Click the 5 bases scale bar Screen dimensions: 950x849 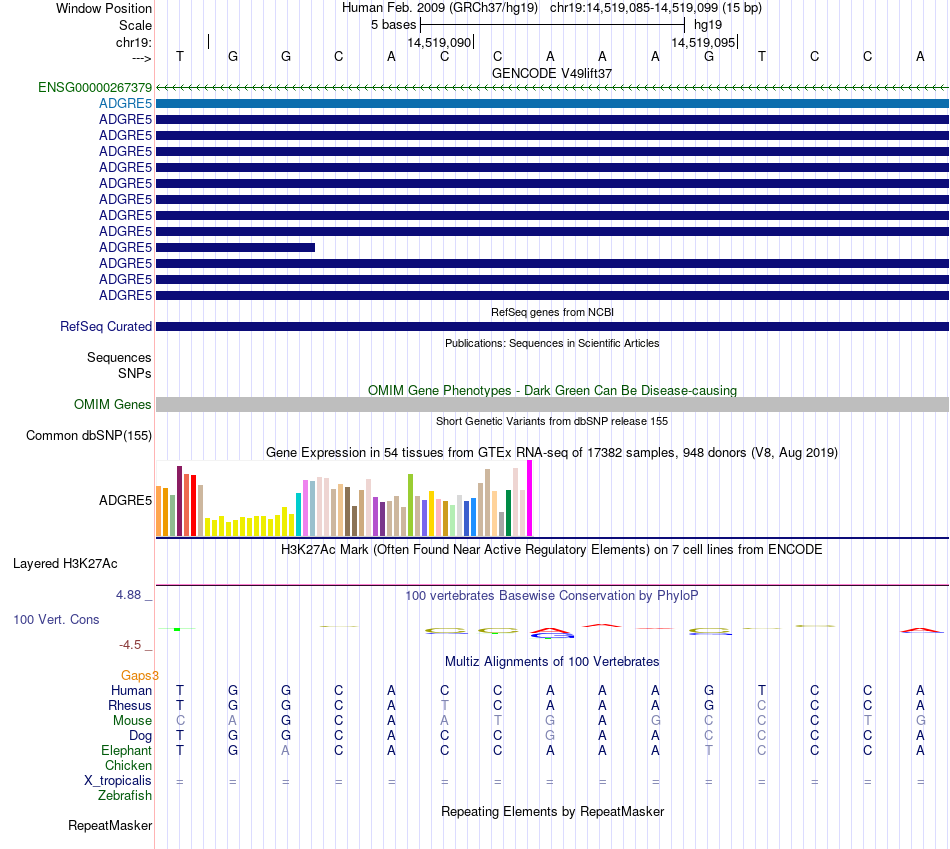coord(553,25)
